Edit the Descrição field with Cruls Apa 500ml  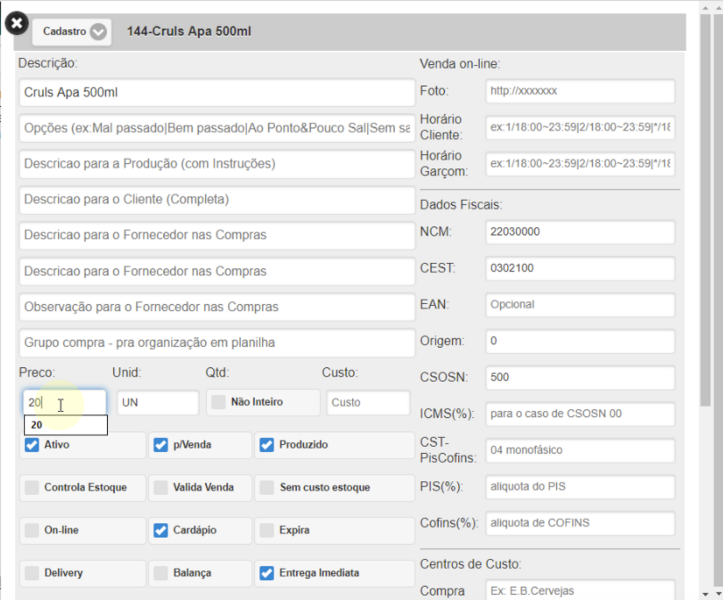click(x=217, y=93)
